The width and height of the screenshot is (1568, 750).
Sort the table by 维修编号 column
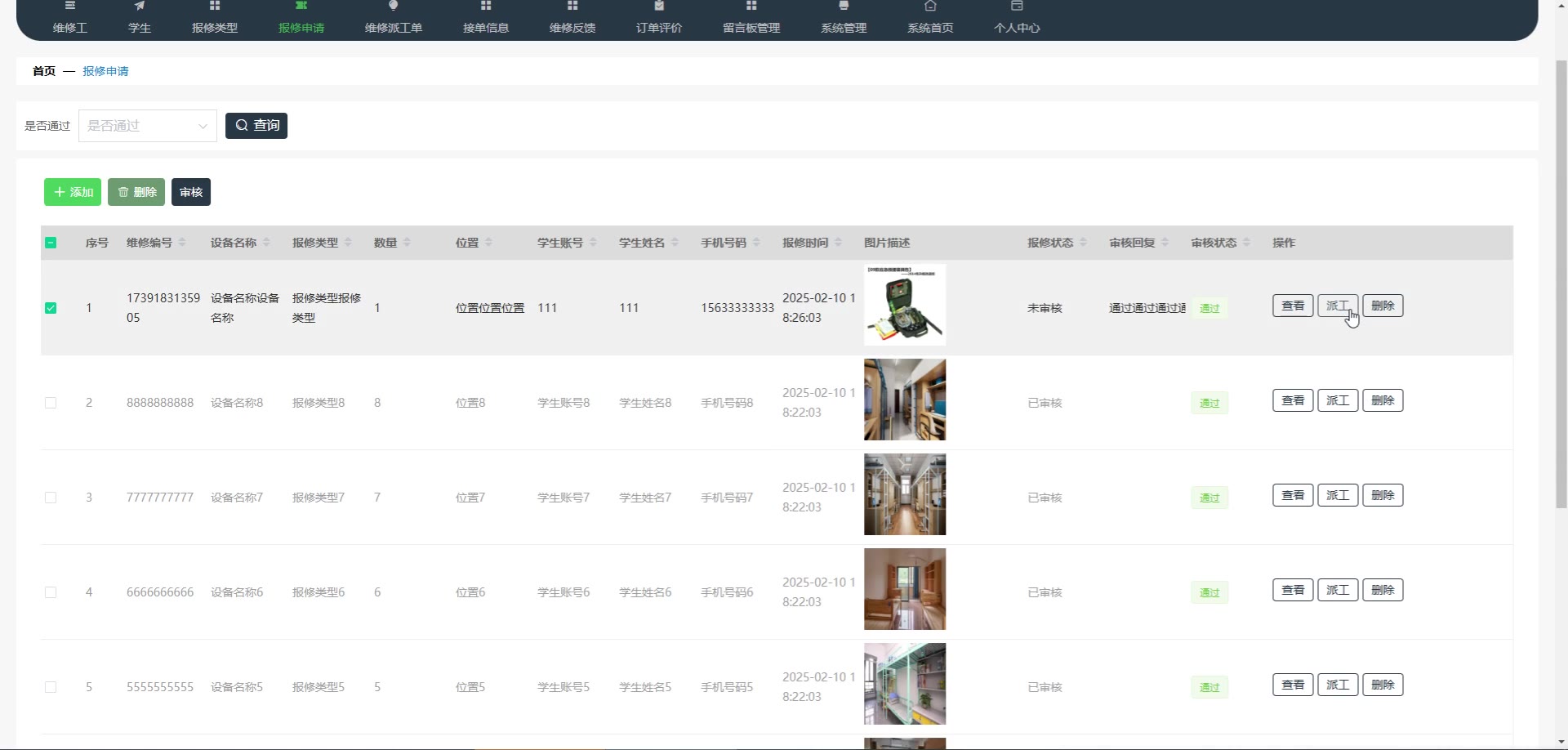click(182, 243)
